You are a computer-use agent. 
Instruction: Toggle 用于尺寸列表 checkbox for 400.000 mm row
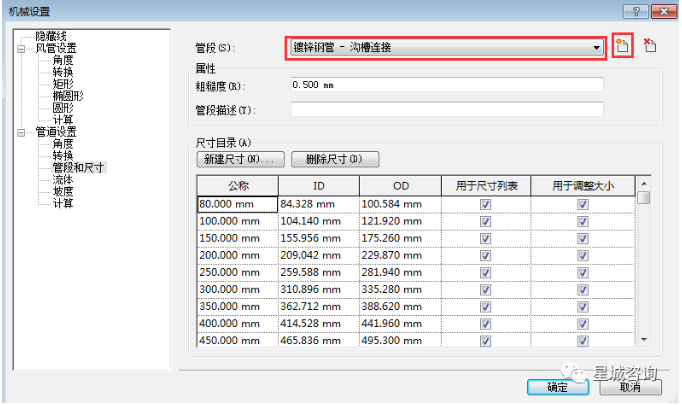486,324
